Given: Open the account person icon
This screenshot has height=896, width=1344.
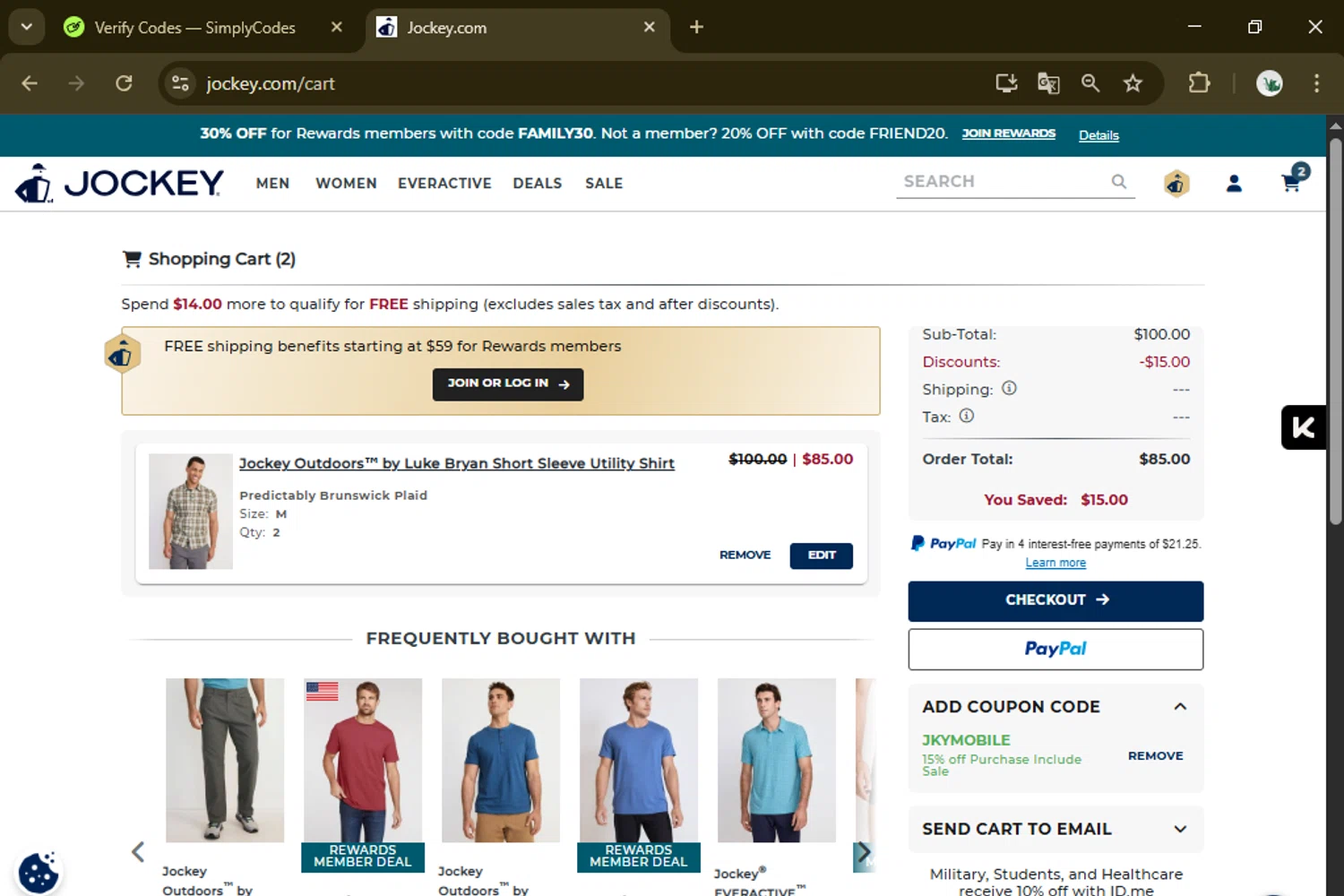Looking at the screenshot, I should click(1234, 183).
